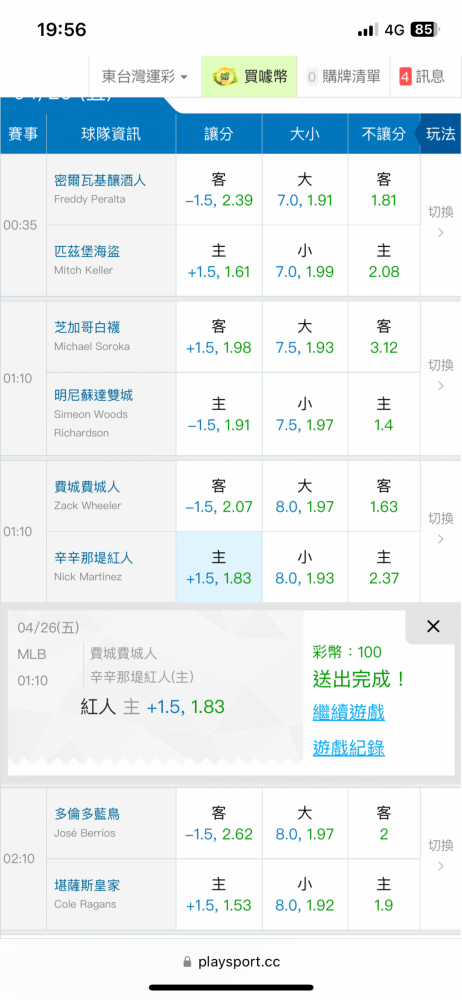Close the bet confirmation slip

pos(433,626)
